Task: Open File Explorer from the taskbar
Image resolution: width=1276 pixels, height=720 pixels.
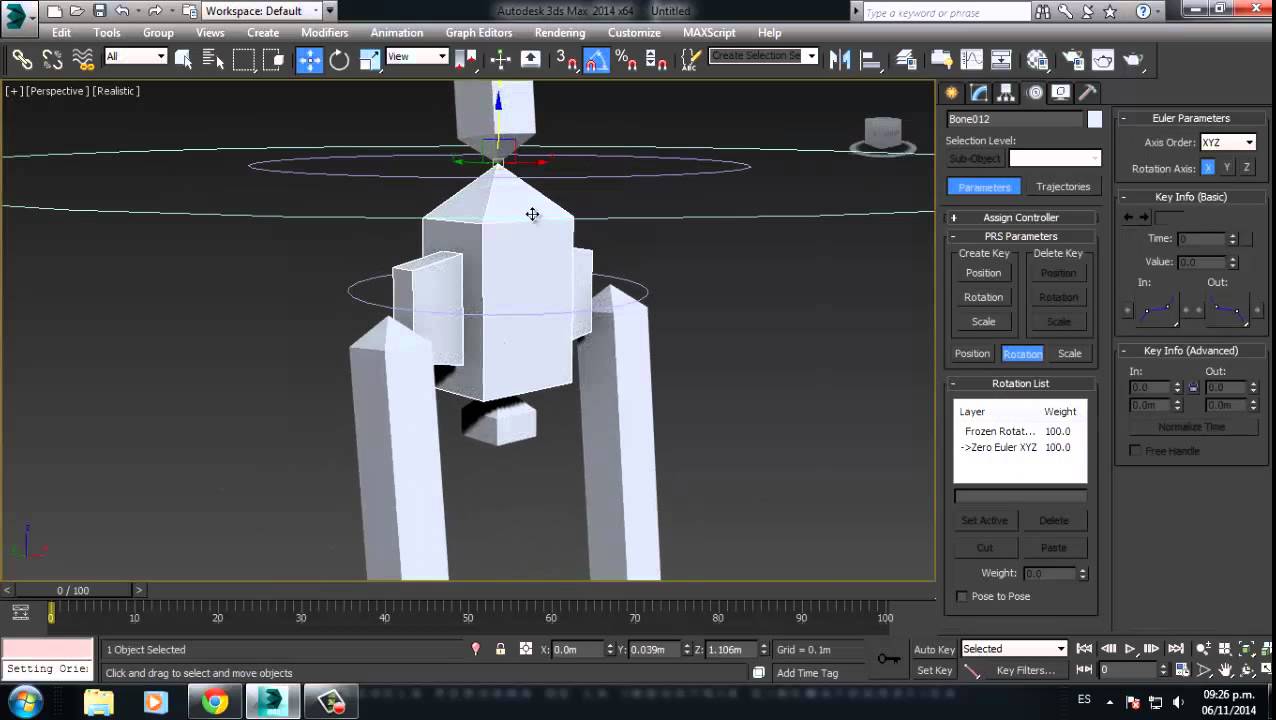Action: coord(98,702)
